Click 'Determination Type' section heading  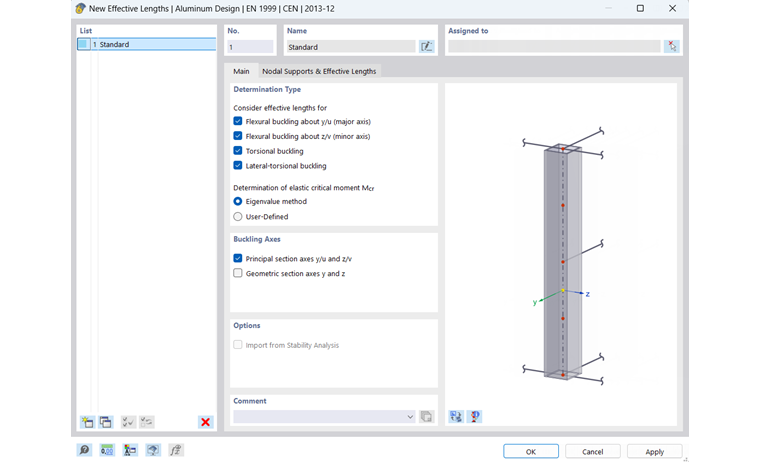[x=267, y=89]
